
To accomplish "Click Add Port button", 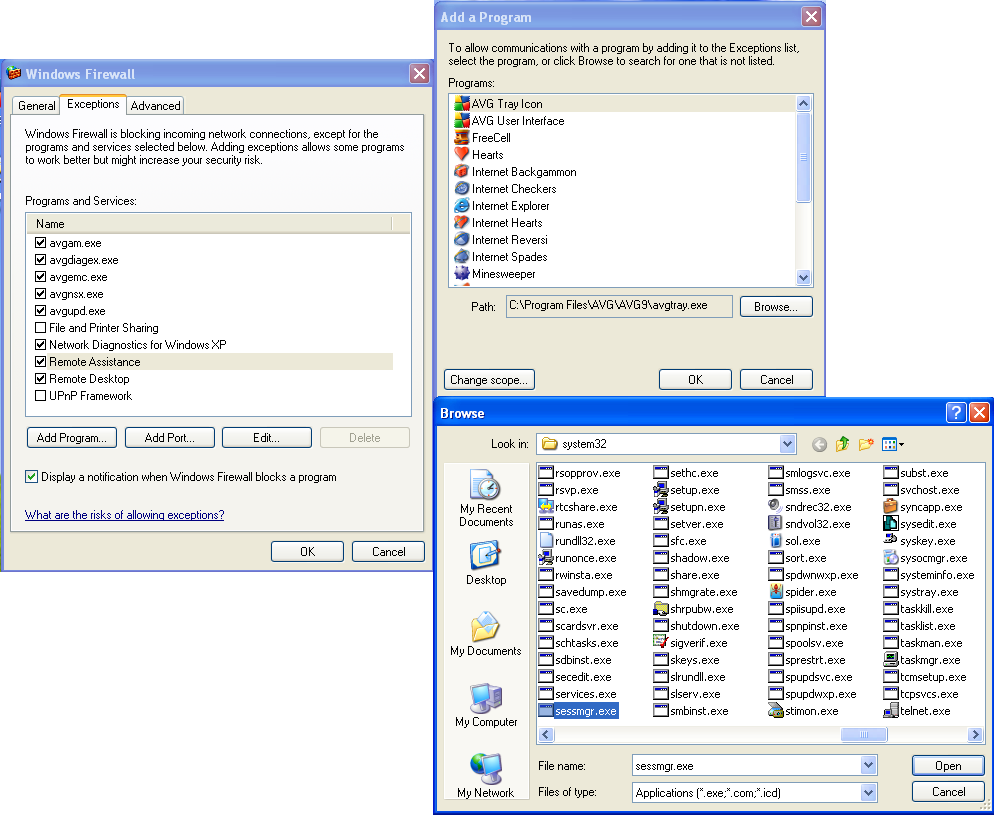I will click(x=169, y=438).
